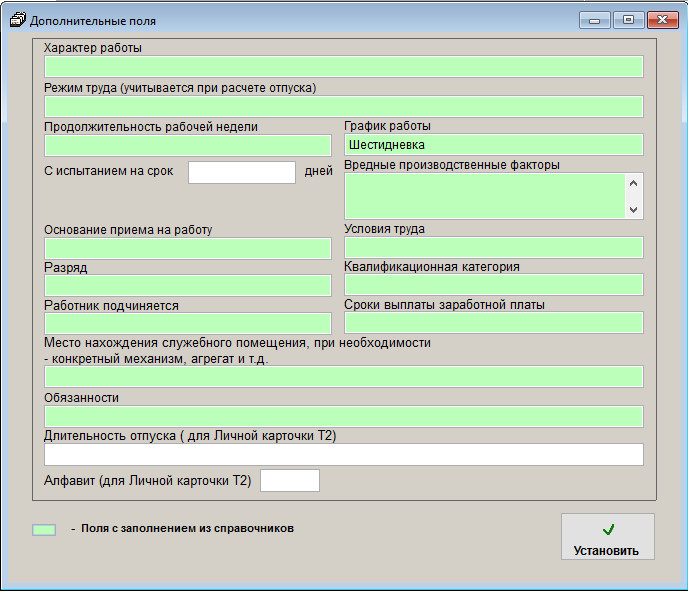Click the window title Дополнительные поля

pos(93,21)
